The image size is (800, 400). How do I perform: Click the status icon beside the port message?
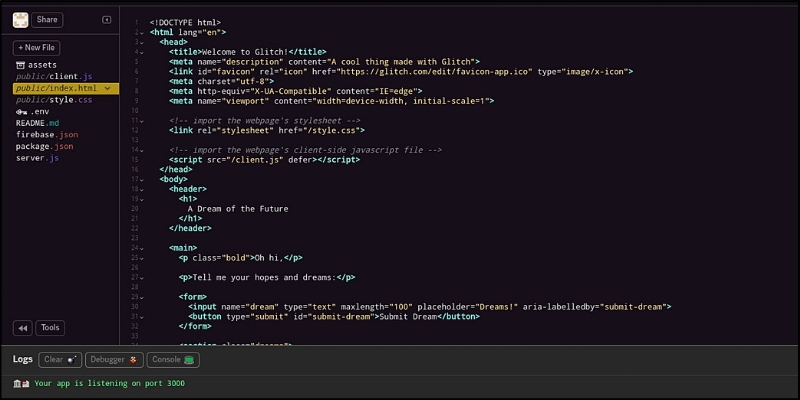coord(21,384)
